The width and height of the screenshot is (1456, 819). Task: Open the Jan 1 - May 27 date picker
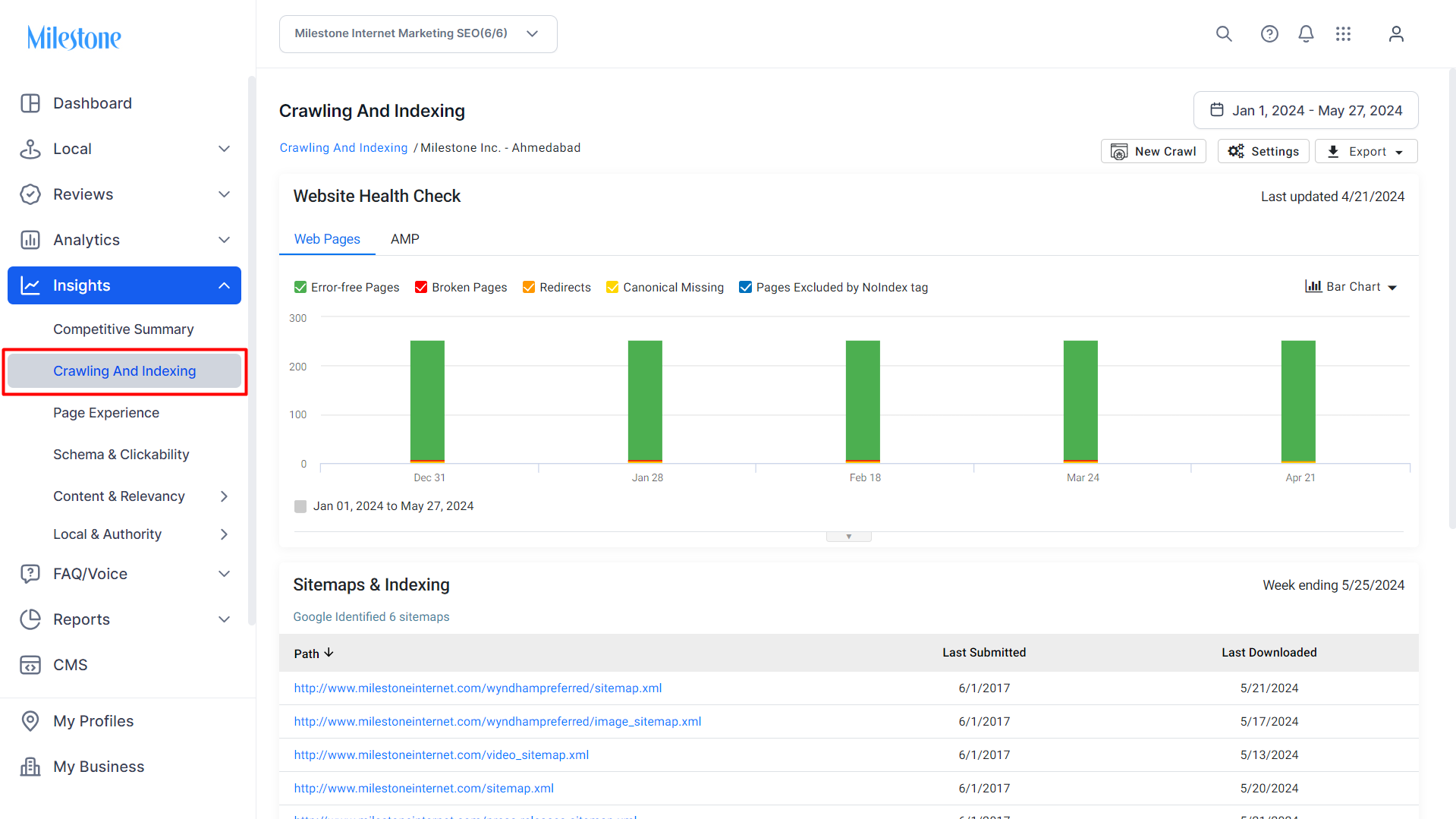pyautogui.click(x=1306, y=111)
